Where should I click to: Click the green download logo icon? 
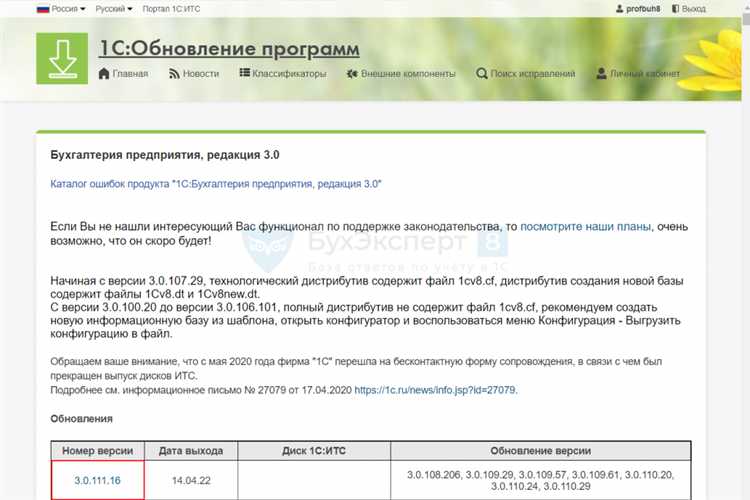pos(62,58)
